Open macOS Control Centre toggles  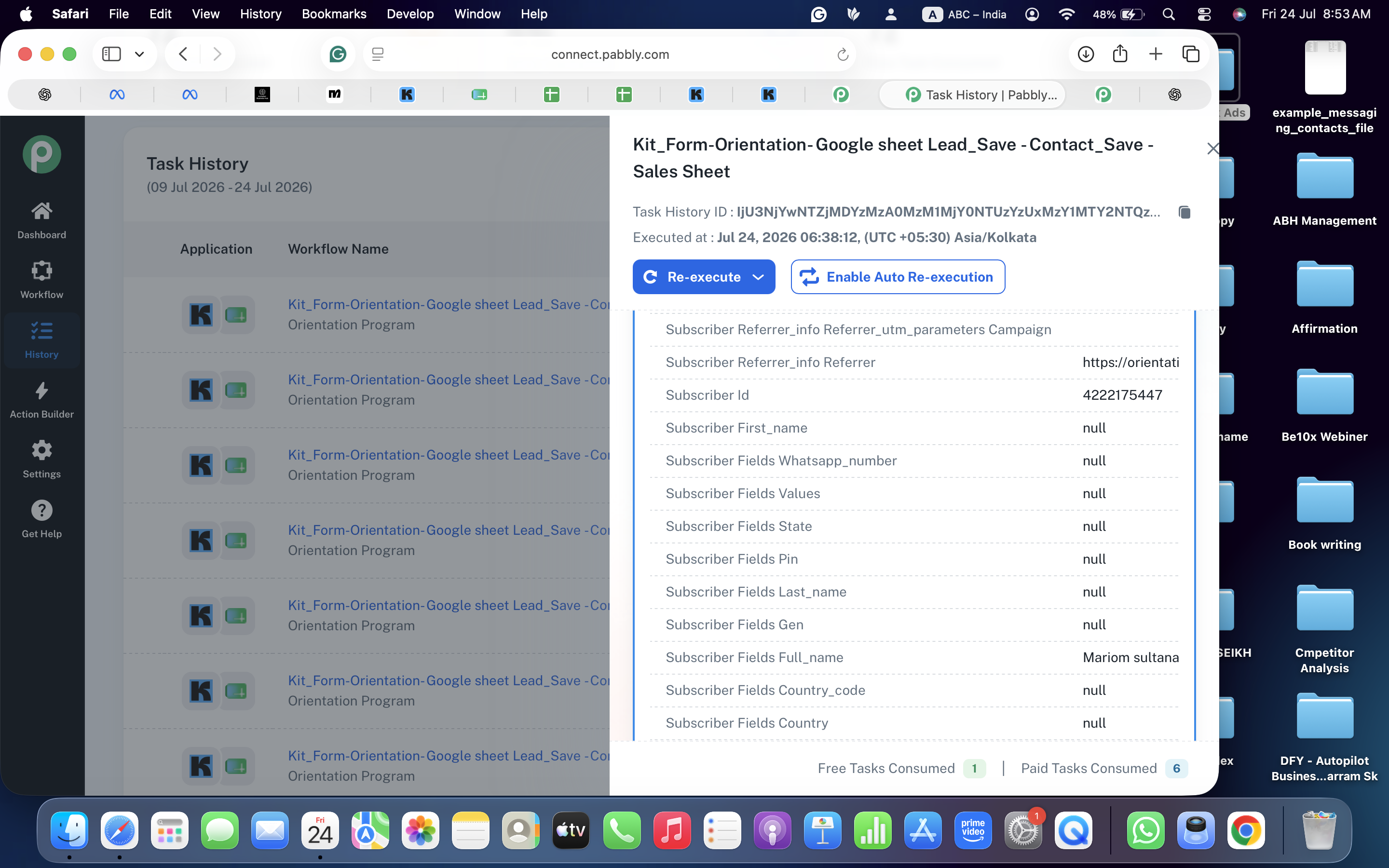click(x=1204, y=14)
